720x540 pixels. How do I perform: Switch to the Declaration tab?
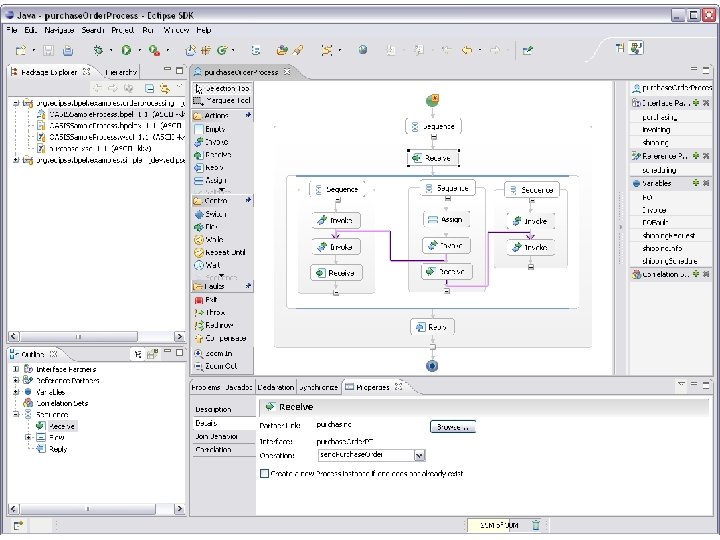(276, 388)
